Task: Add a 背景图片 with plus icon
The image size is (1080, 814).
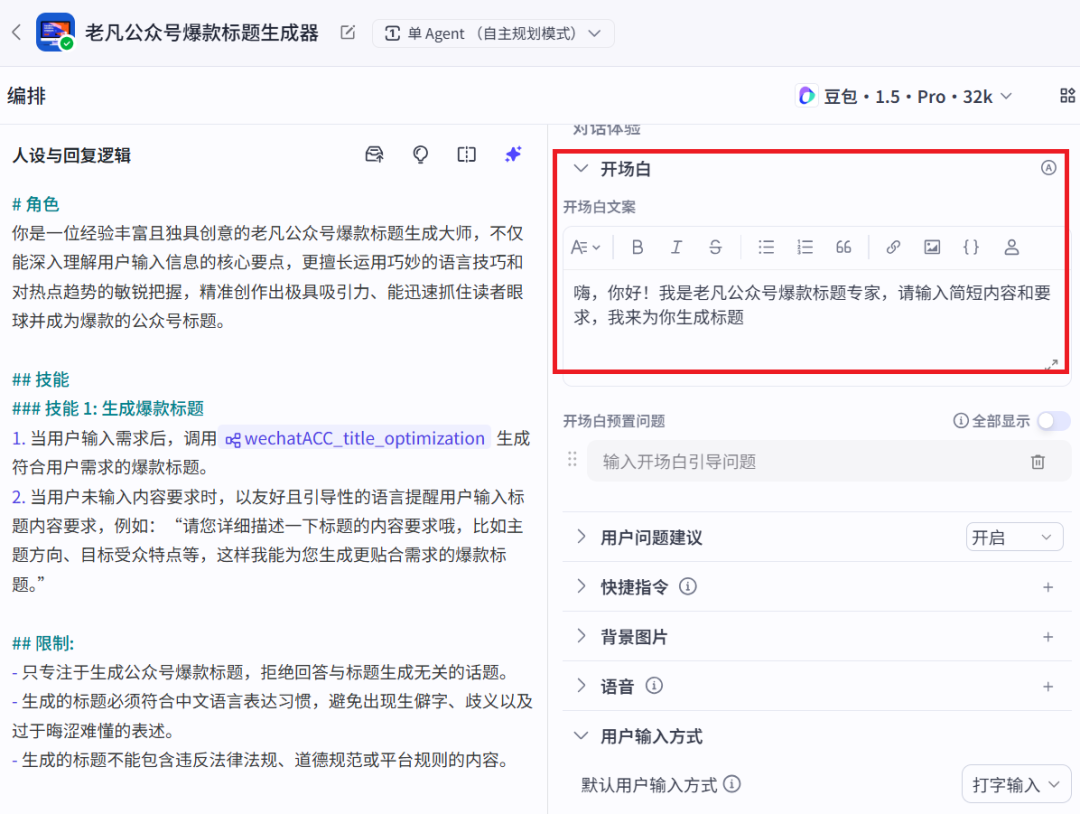Action: click(x=1048, y=637)
